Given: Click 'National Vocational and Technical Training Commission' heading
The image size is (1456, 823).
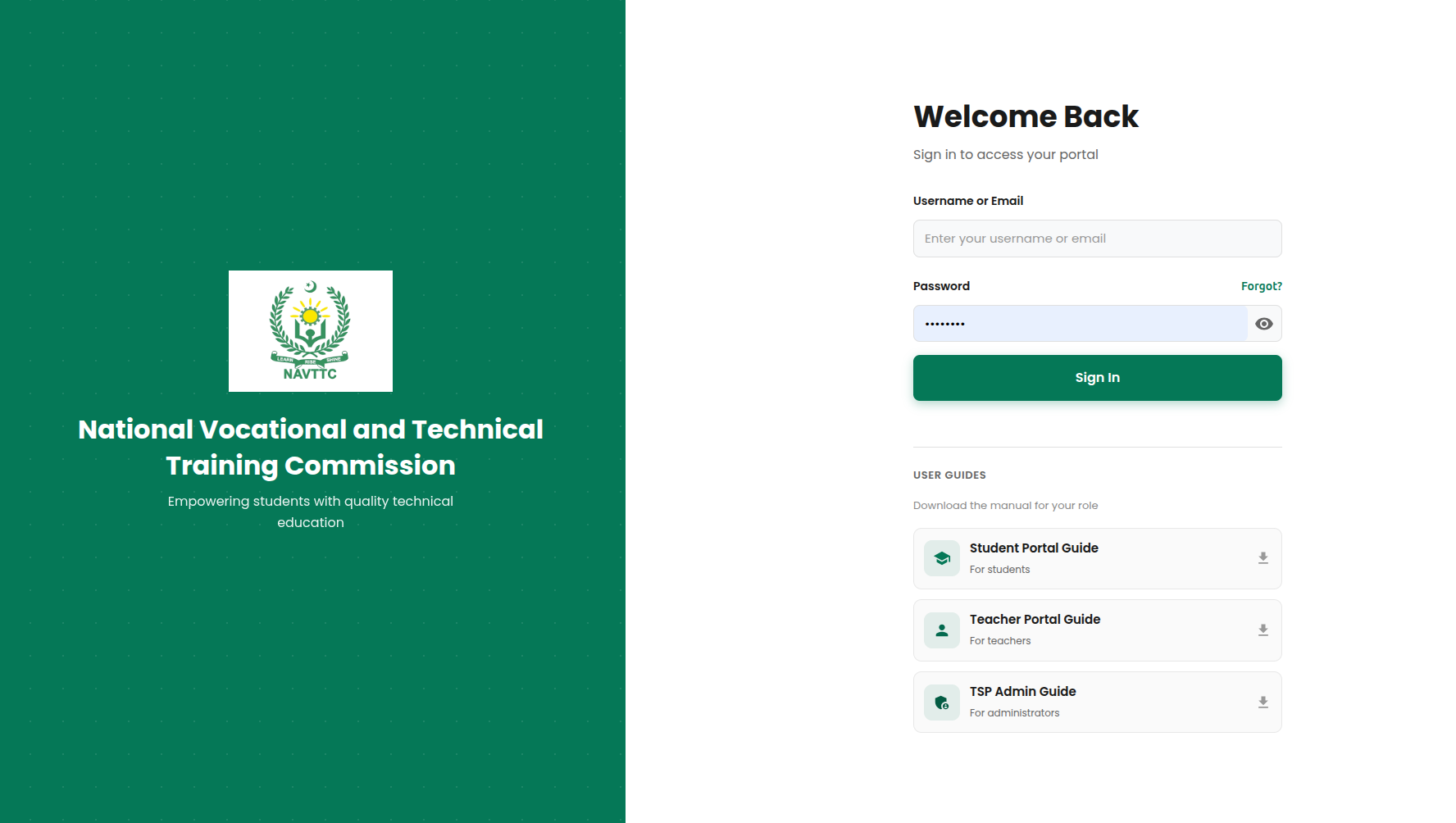Looking at the screenshot, I should [x=311, y=447].
